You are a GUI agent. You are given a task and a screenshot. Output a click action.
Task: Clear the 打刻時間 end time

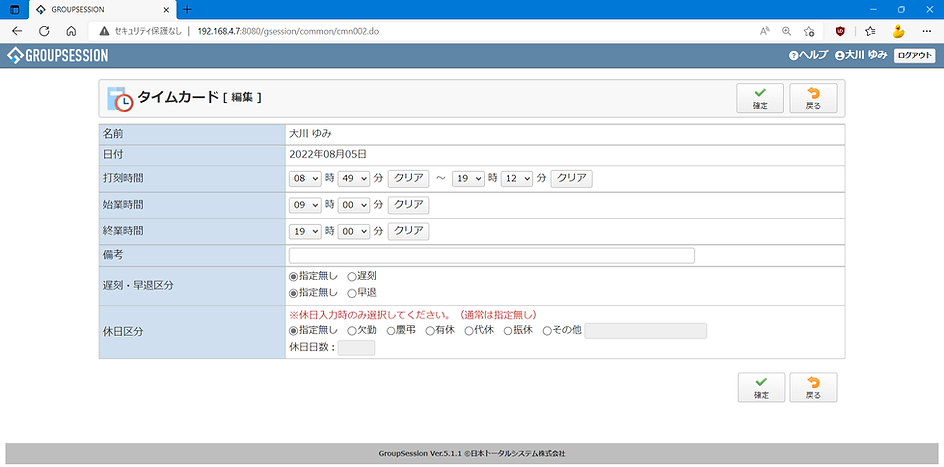pyautogui.click(x=571, y=178)
